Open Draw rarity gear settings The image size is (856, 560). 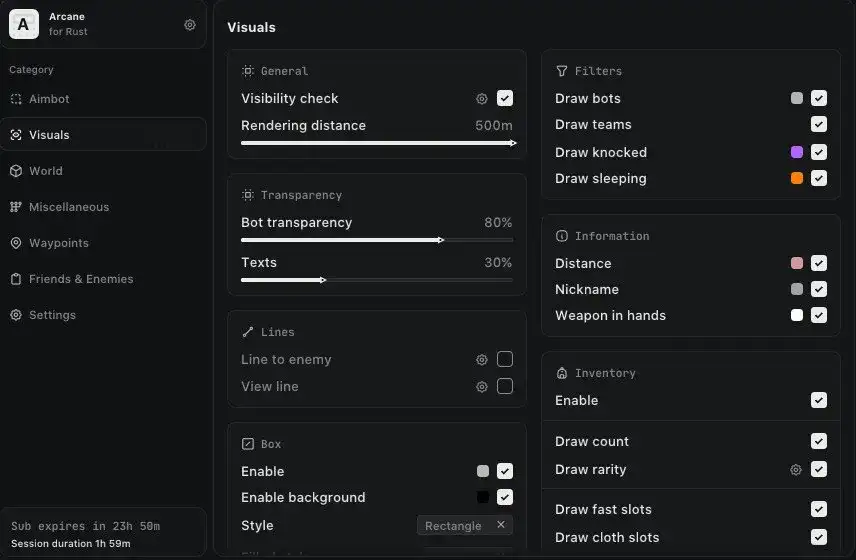click(796, 470)
